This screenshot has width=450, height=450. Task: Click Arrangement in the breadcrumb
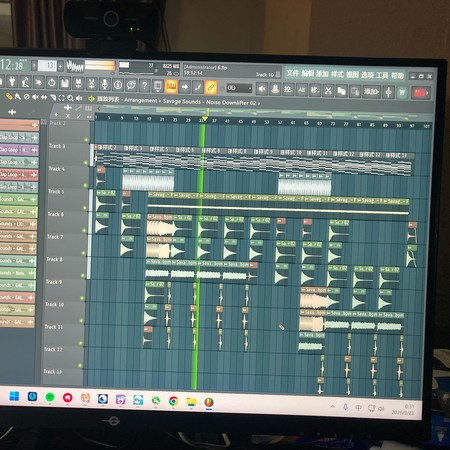(x=140, y=100)
